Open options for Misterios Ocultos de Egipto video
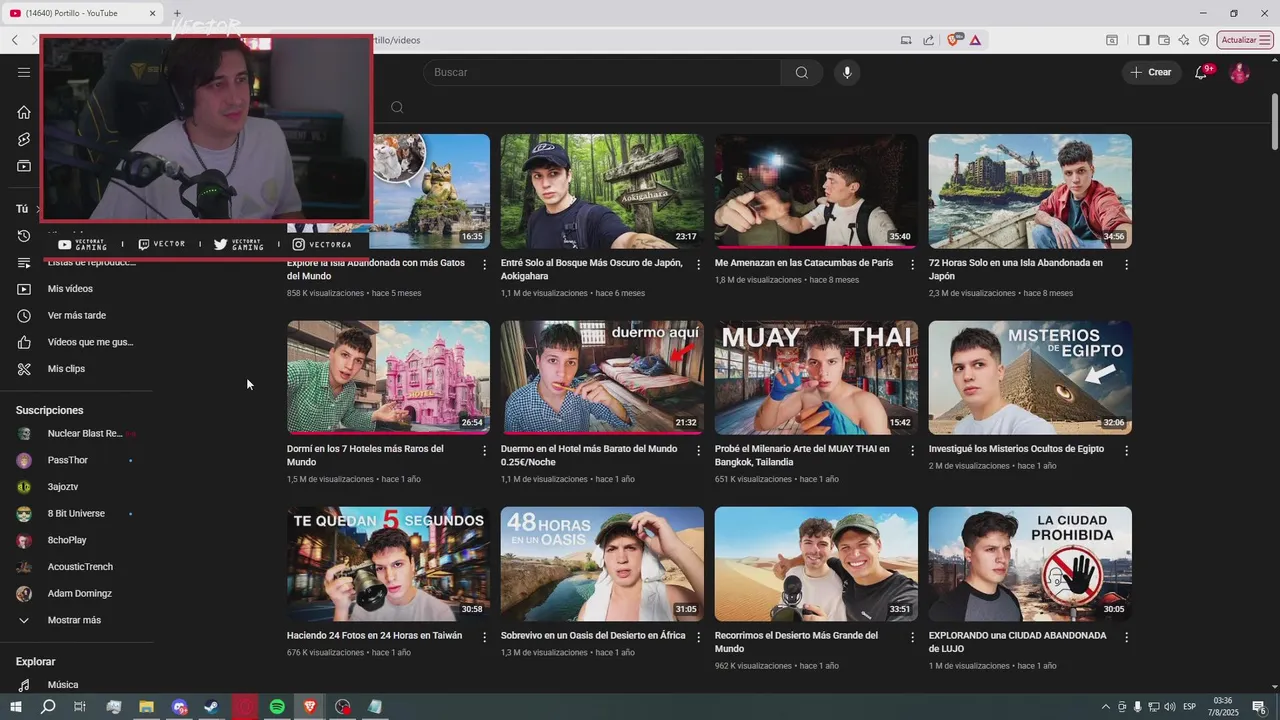 pyautogui.click(x=1126, y=451)
